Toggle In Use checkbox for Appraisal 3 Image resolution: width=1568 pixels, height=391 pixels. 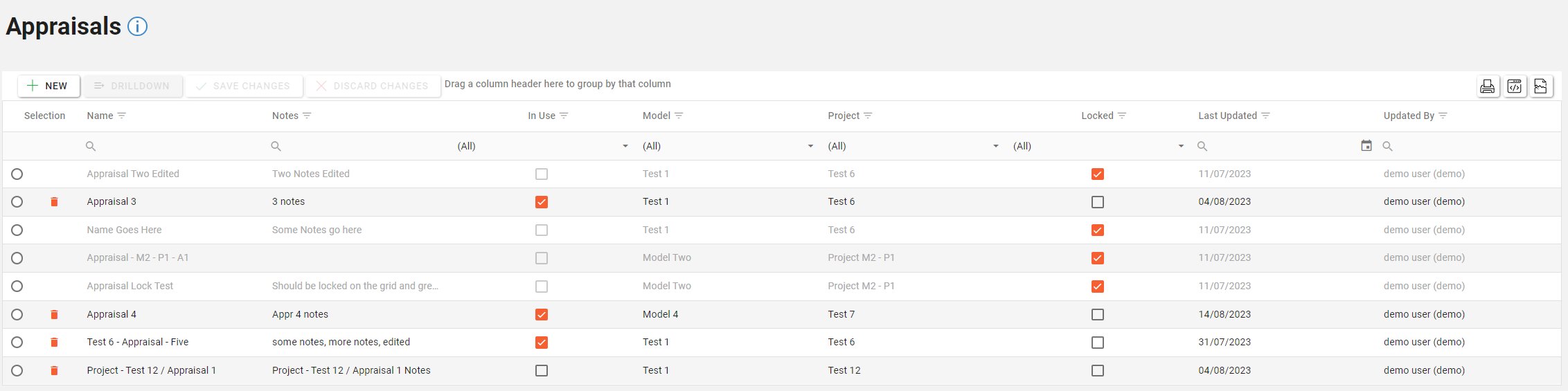click(x=542, y=202)
